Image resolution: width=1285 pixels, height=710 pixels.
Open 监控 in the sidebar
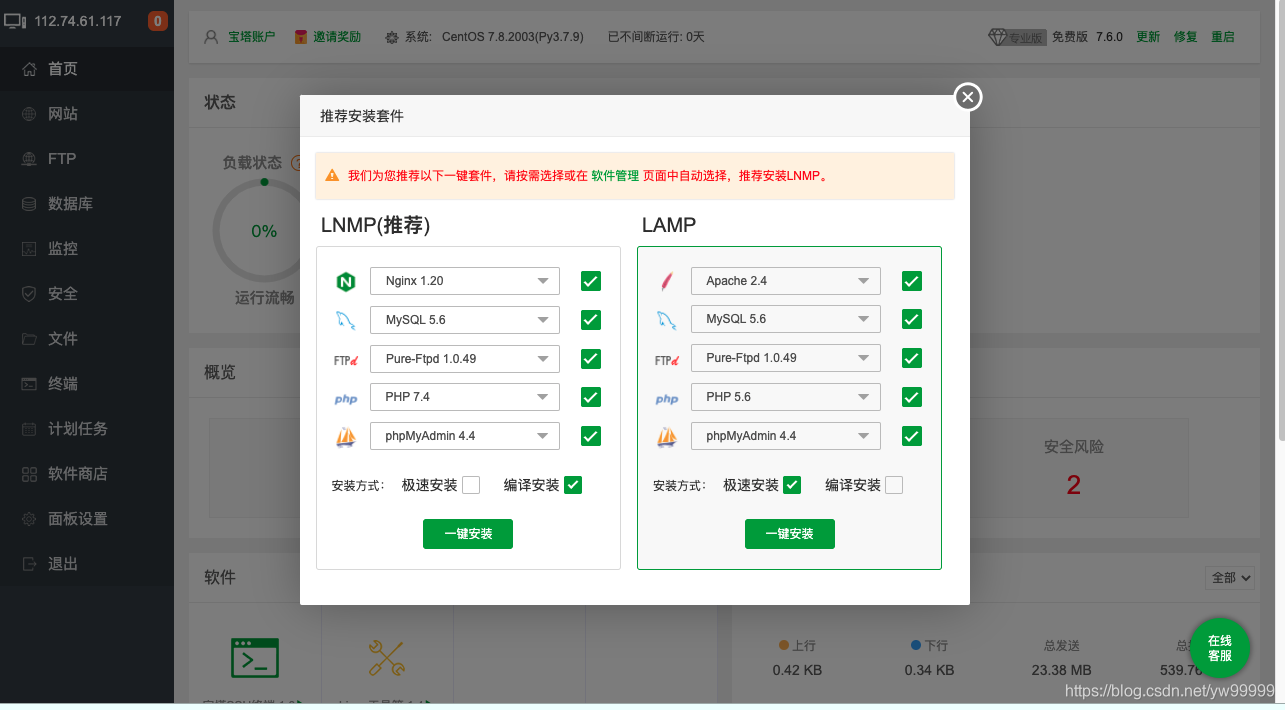pyautogui.click(x=87, y=249)
